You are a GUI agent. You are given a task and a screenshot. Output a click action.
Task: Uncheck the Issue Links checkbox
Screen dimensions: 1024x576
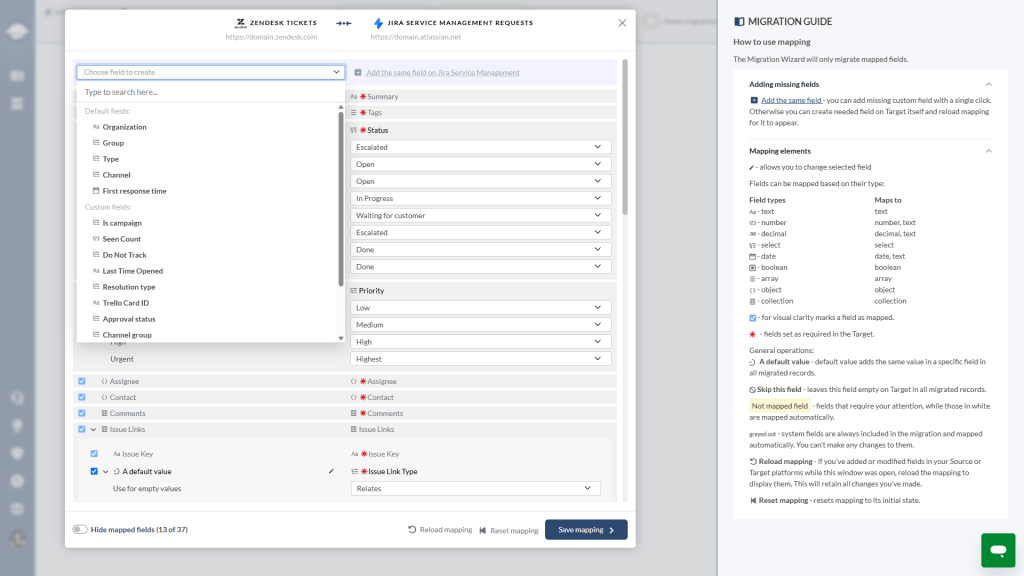pos(82,429)
